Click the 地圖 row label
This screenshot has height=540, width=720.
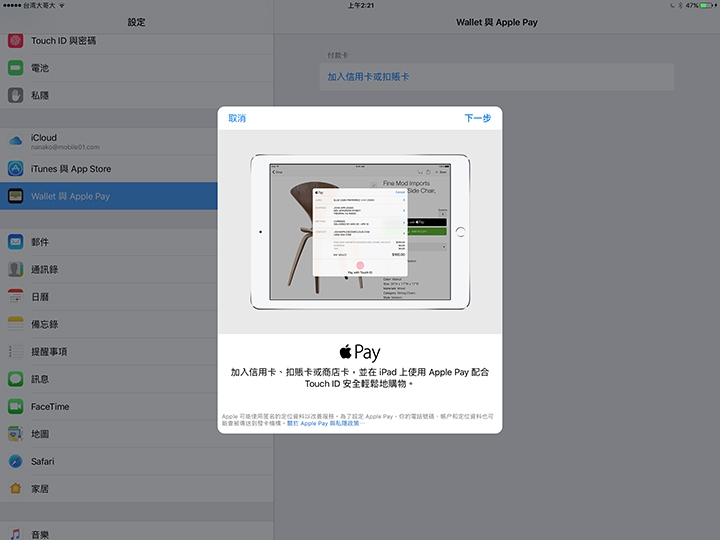pyautogui.click(x=40, y=434)
